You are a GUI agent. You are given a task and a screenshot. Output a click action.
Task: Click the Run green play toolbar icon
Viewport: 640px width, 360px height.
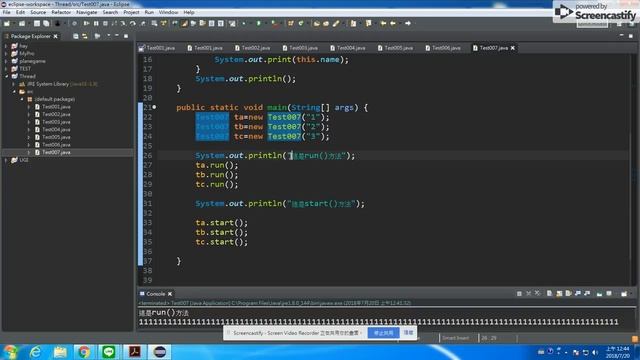coord(258,24)
